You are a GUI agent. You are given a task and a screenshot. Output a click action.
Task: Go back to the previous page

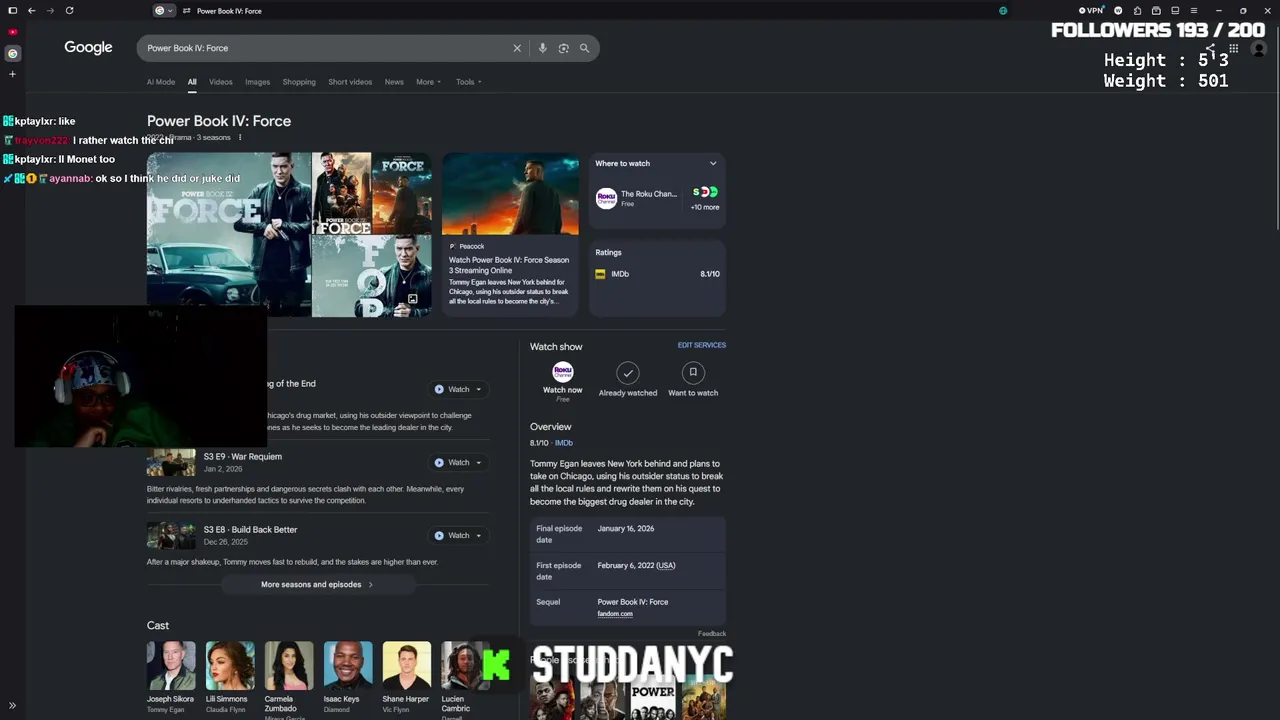[x=31, y=11]
